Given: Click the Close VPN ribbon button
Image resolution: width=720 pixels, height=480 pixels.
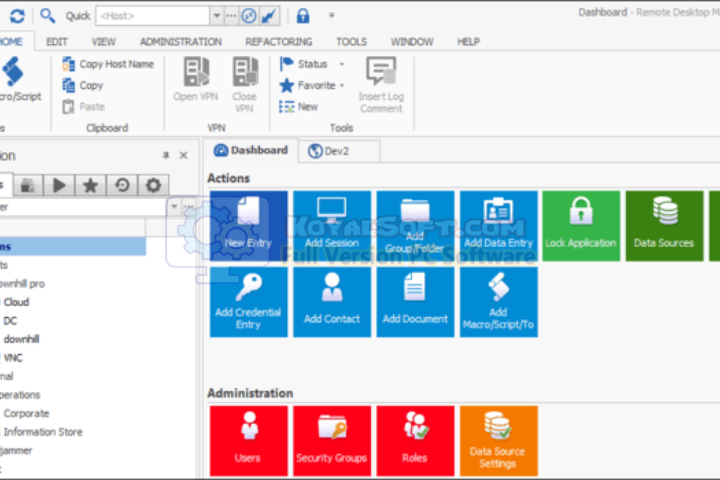Looking at the screenshot, I should (244, 85).
